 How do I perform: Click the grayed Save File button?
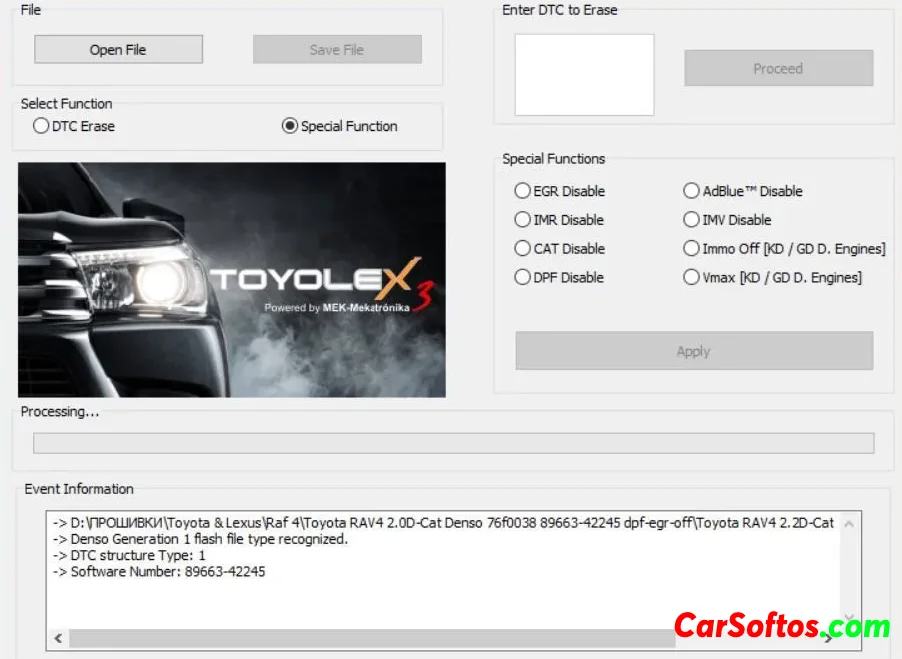[x=337, y=50]
